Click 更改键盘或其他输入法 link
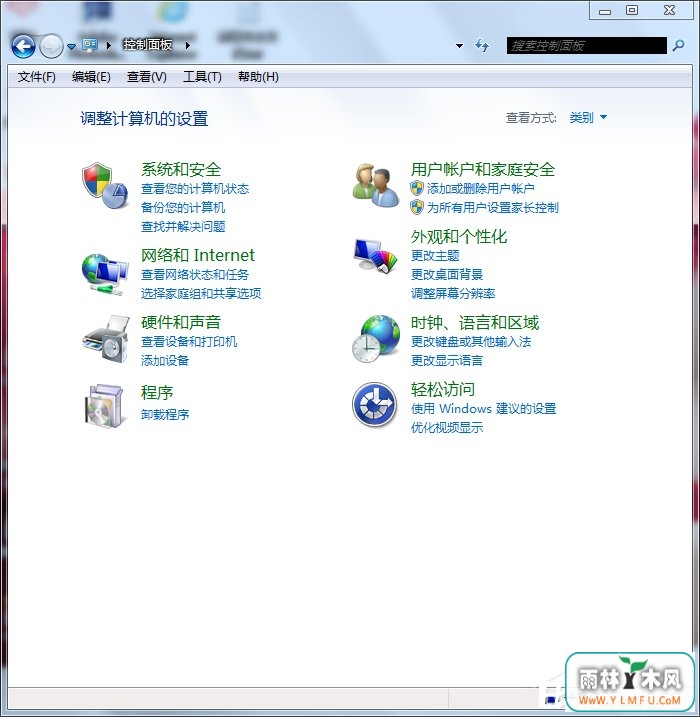This screenshot has height=717, width=700. point(471,342)
